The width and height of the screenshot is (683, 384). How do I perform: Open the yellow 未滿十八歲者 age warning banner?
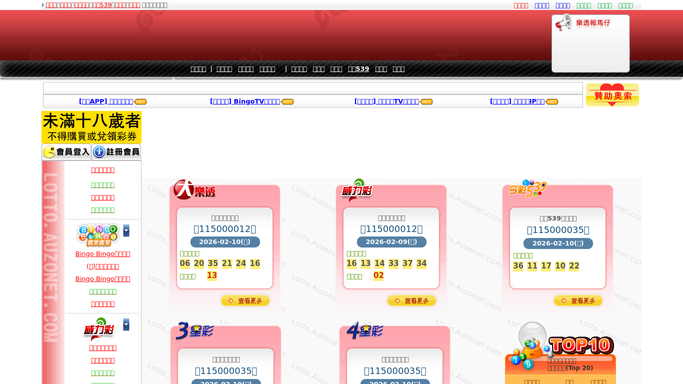coord(91,127)
